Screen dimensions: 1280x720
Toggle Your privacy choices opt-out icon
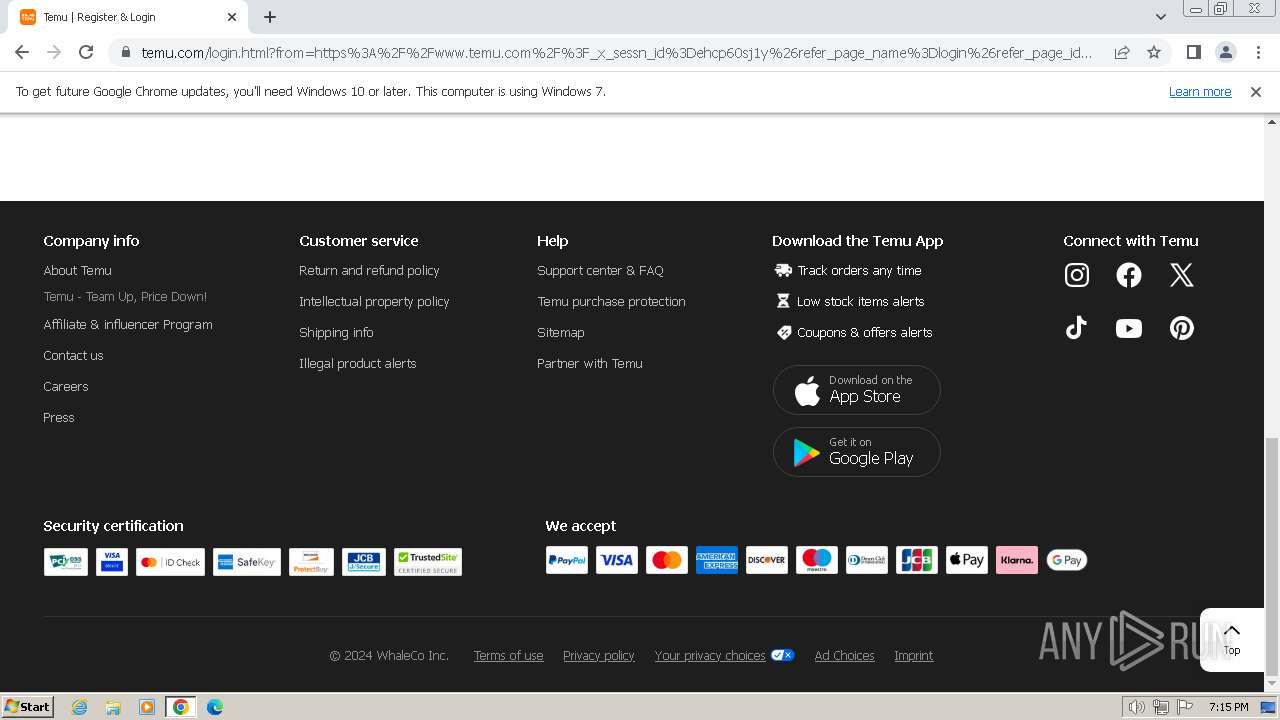[x=782, y=655]
